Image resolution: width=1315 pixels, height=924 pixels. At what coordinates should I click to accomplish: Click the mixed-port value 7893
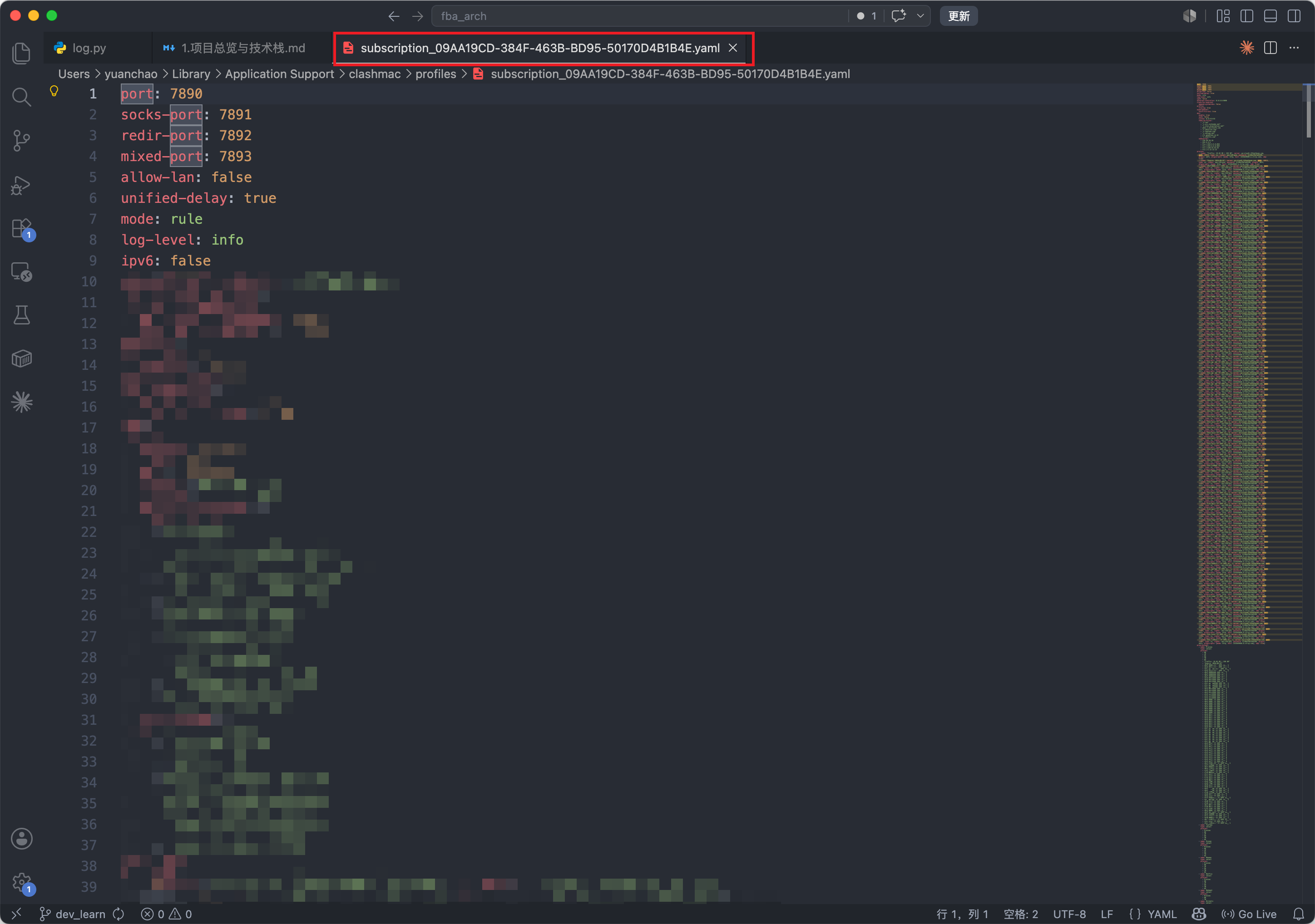[x=235, y=156]
